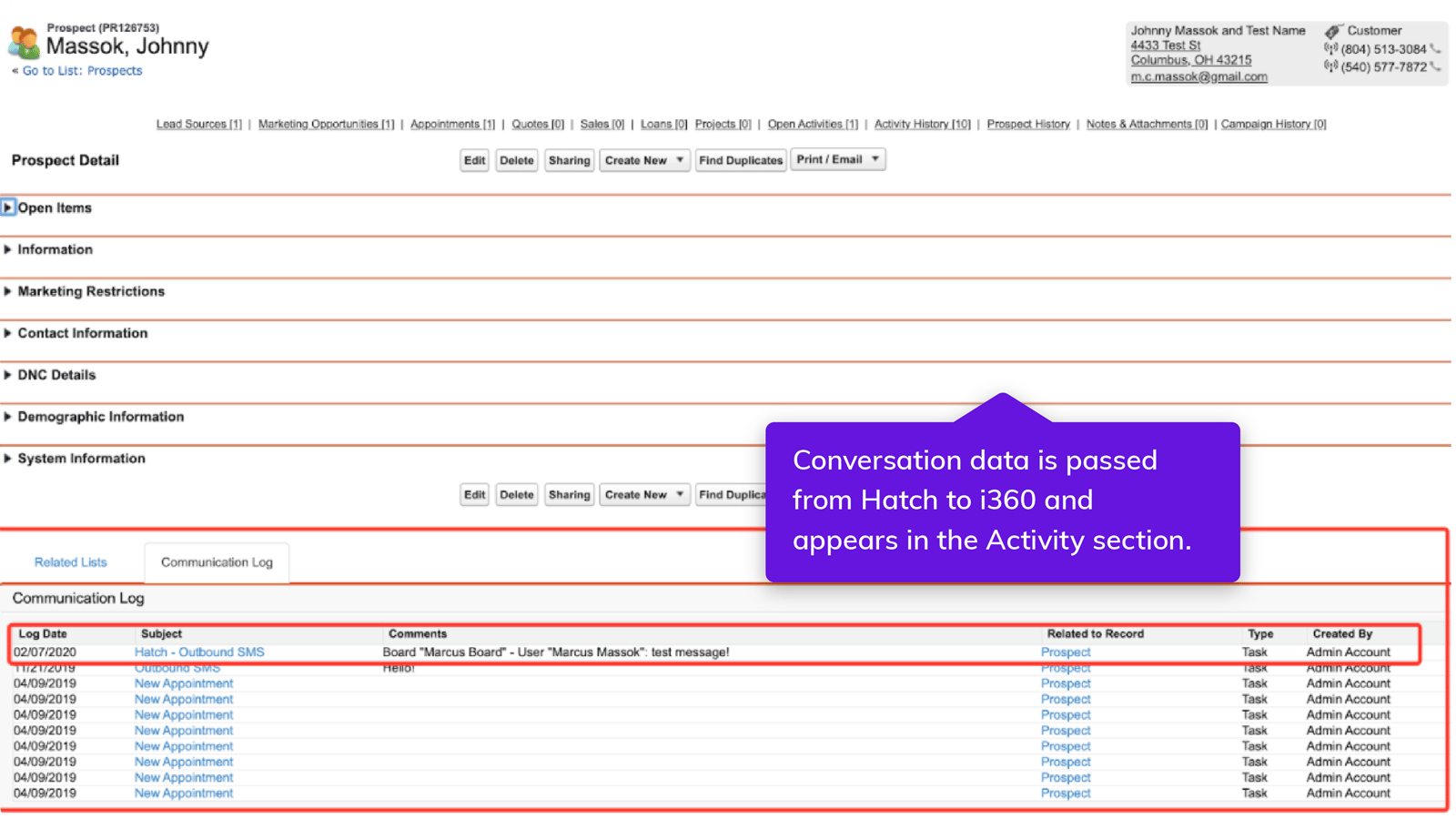Expand the Open Items section
The width and height of the screenshot is (1456, 829).
tap(8, 207)
